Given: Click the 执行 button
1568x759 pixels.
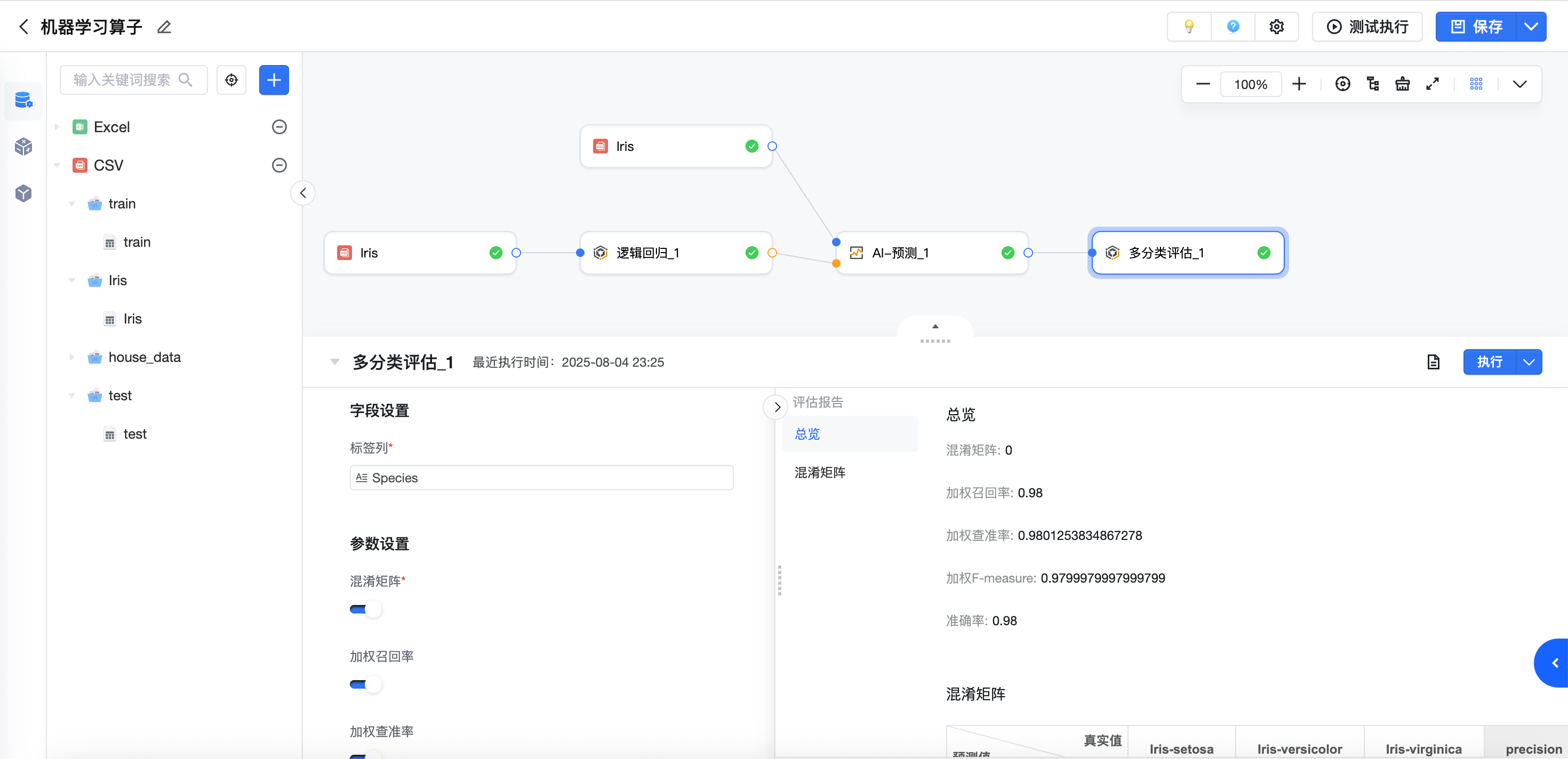Looking at the screenshot, I should [x=1490, y=362].
